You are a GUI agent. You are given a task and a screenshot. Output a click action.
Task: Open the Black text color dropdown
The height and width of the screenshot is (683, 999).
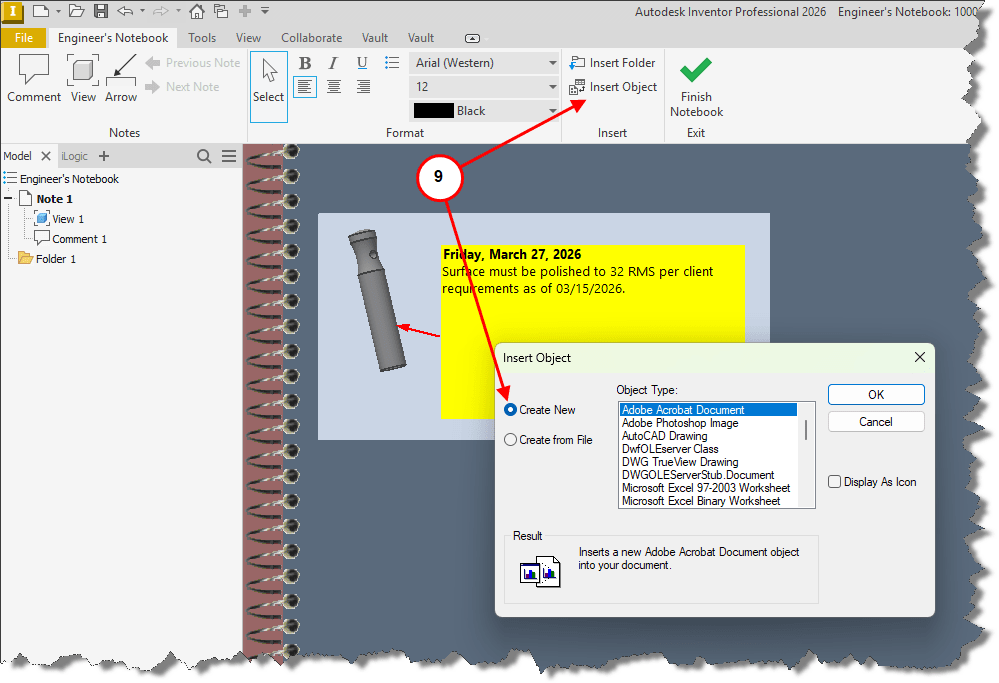point(484,111)
